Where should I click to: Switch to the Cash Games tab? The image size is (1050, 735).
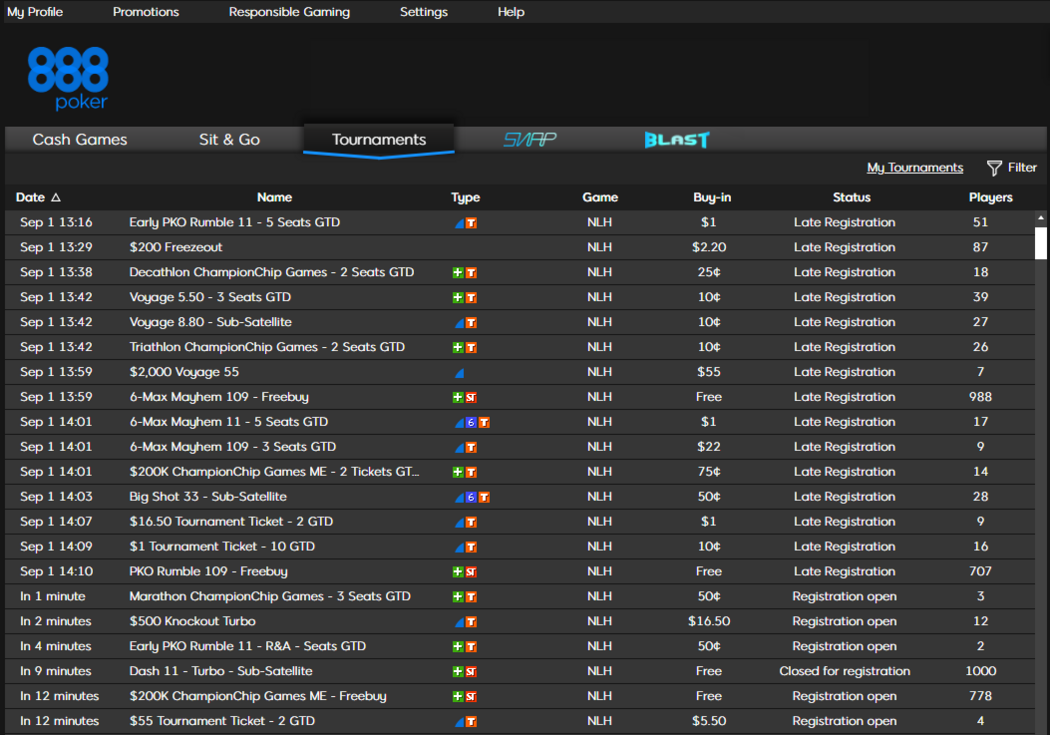80,140
